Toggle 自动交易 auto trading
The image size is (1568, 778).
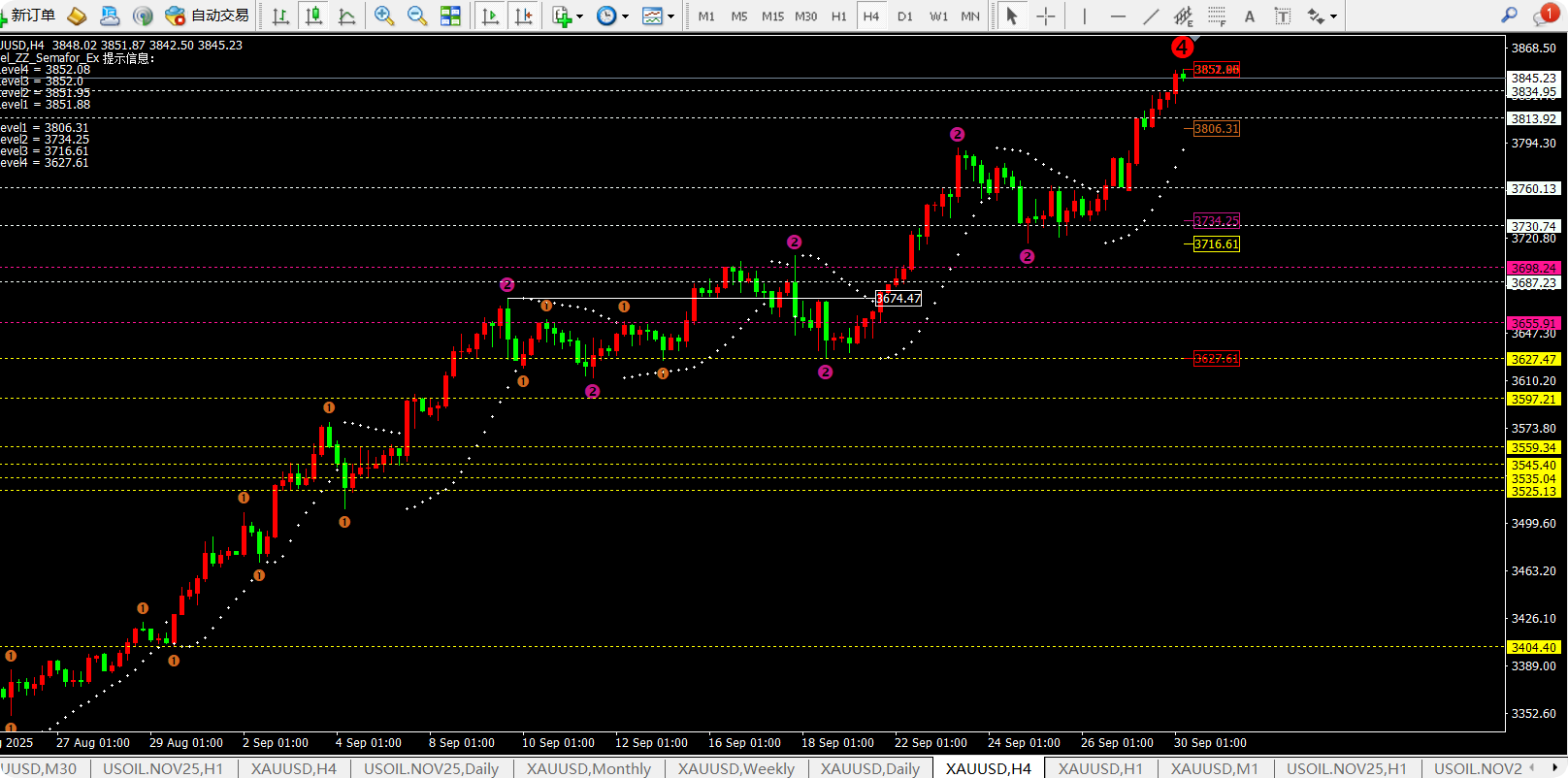pyautogui.click(x=207, y=16)
